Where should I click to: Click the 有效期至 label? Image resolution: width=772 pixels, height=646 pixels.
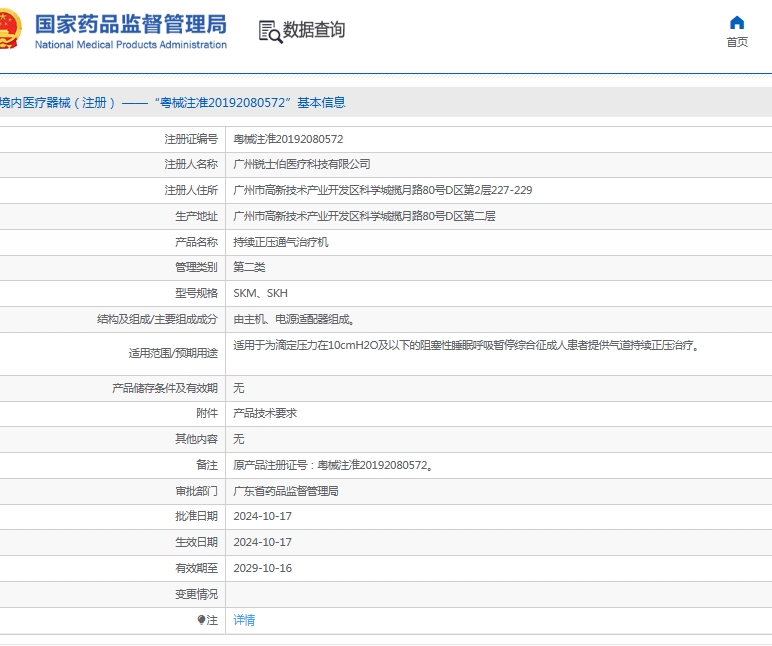tap(196, 569)
